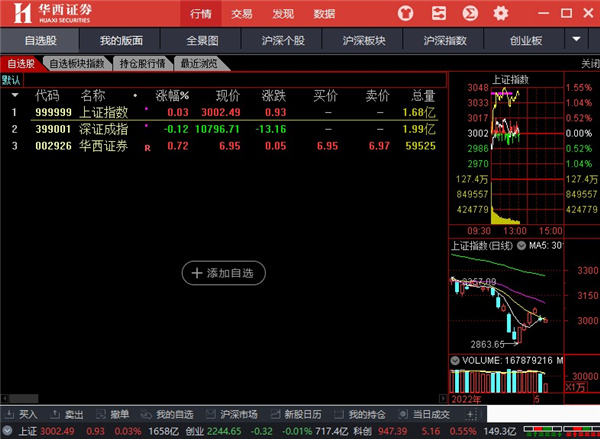Click the status bar round arrow icon
Screen dimensions: 600x439
tap(7, 431)
